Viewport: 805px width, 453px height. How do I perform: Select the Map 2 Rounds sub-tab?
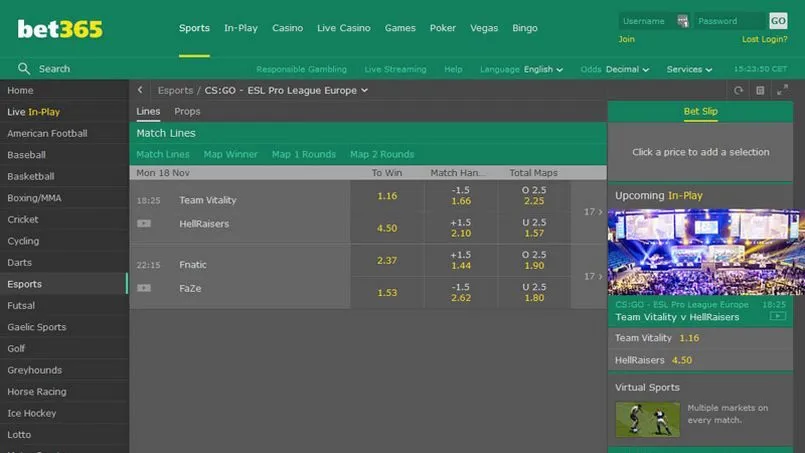click(382, 154)
